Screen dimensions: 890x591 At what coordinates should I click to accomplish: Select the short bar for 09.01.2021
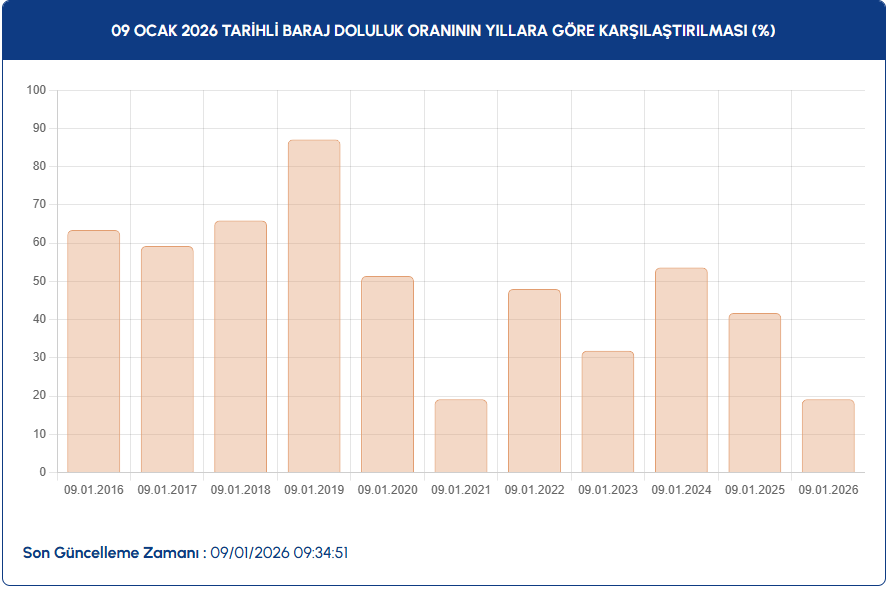click(461, 436)
